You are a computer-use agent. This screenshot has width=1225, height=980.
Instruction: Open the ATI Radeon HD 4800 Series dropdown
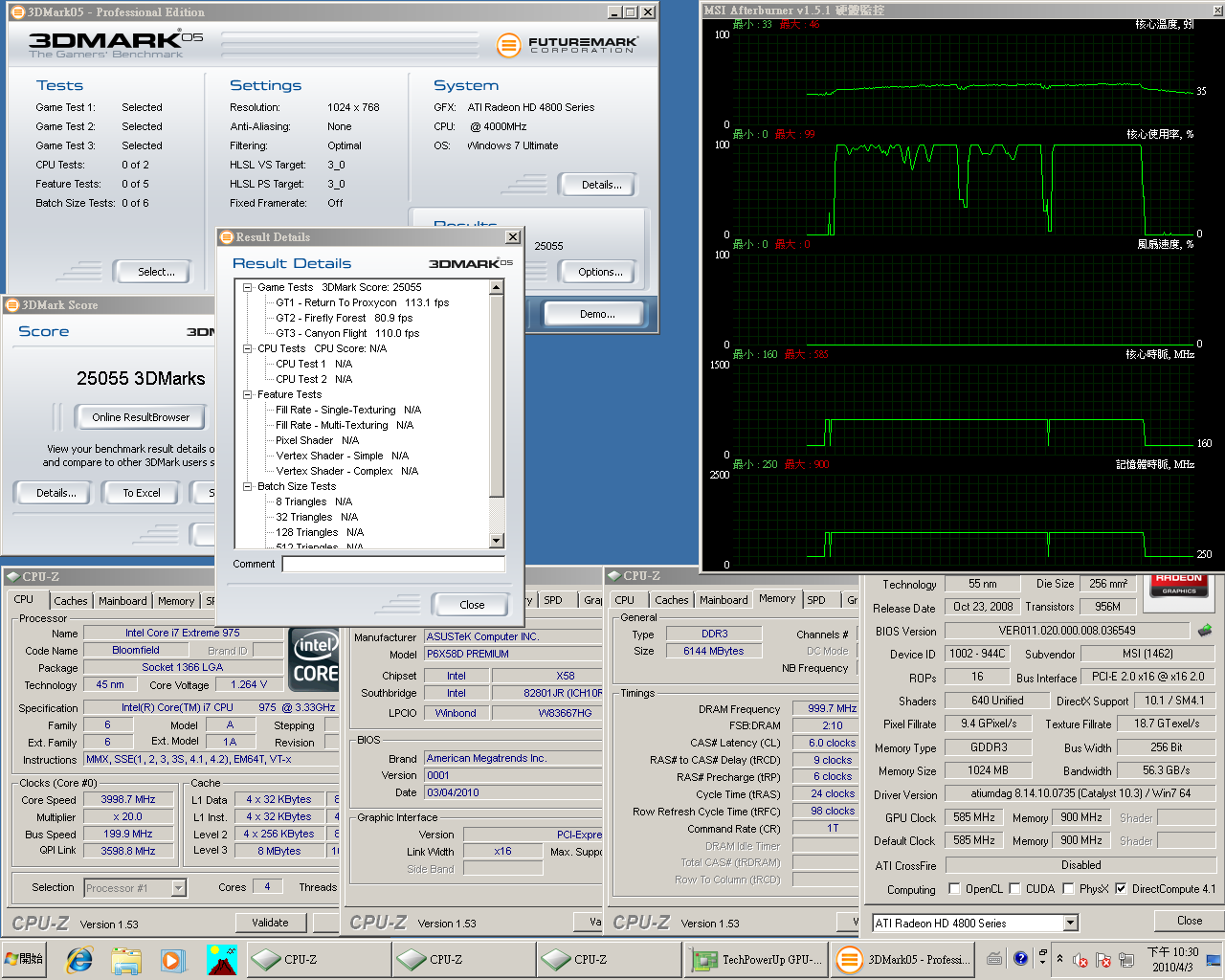[x=1070, y=924]
